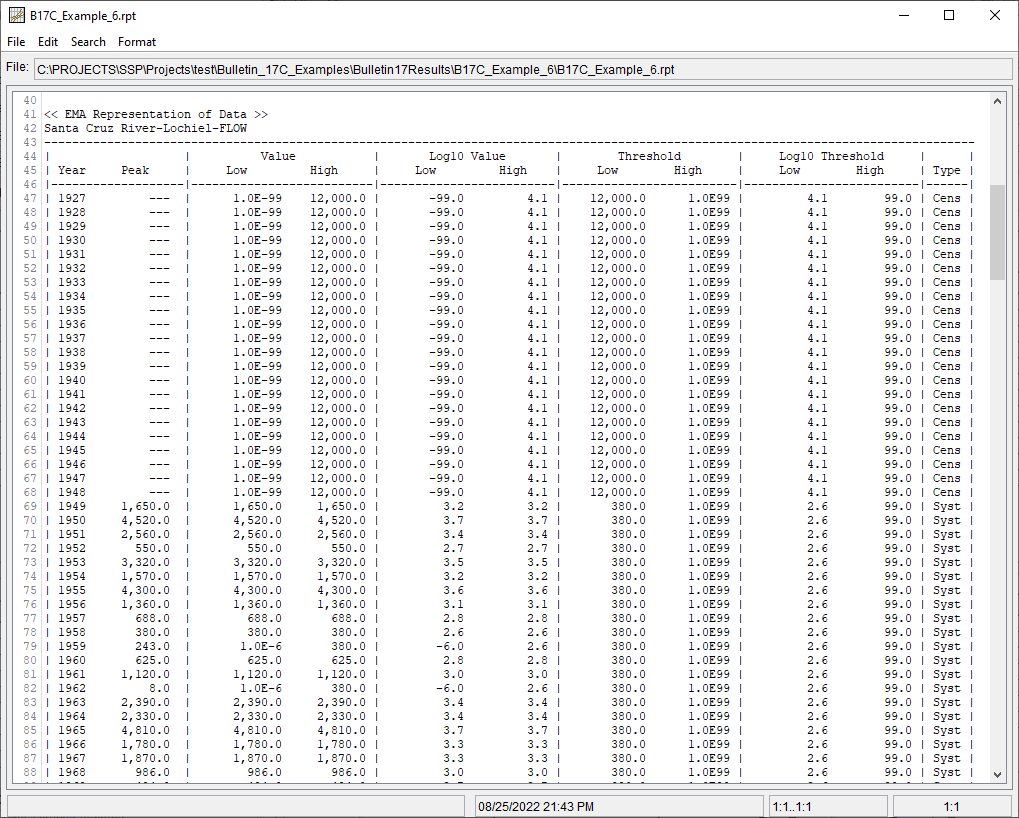Screen dimensions: 1019x818
Task: Click year 1940 in the table
Action: click(x=71, y=380)
